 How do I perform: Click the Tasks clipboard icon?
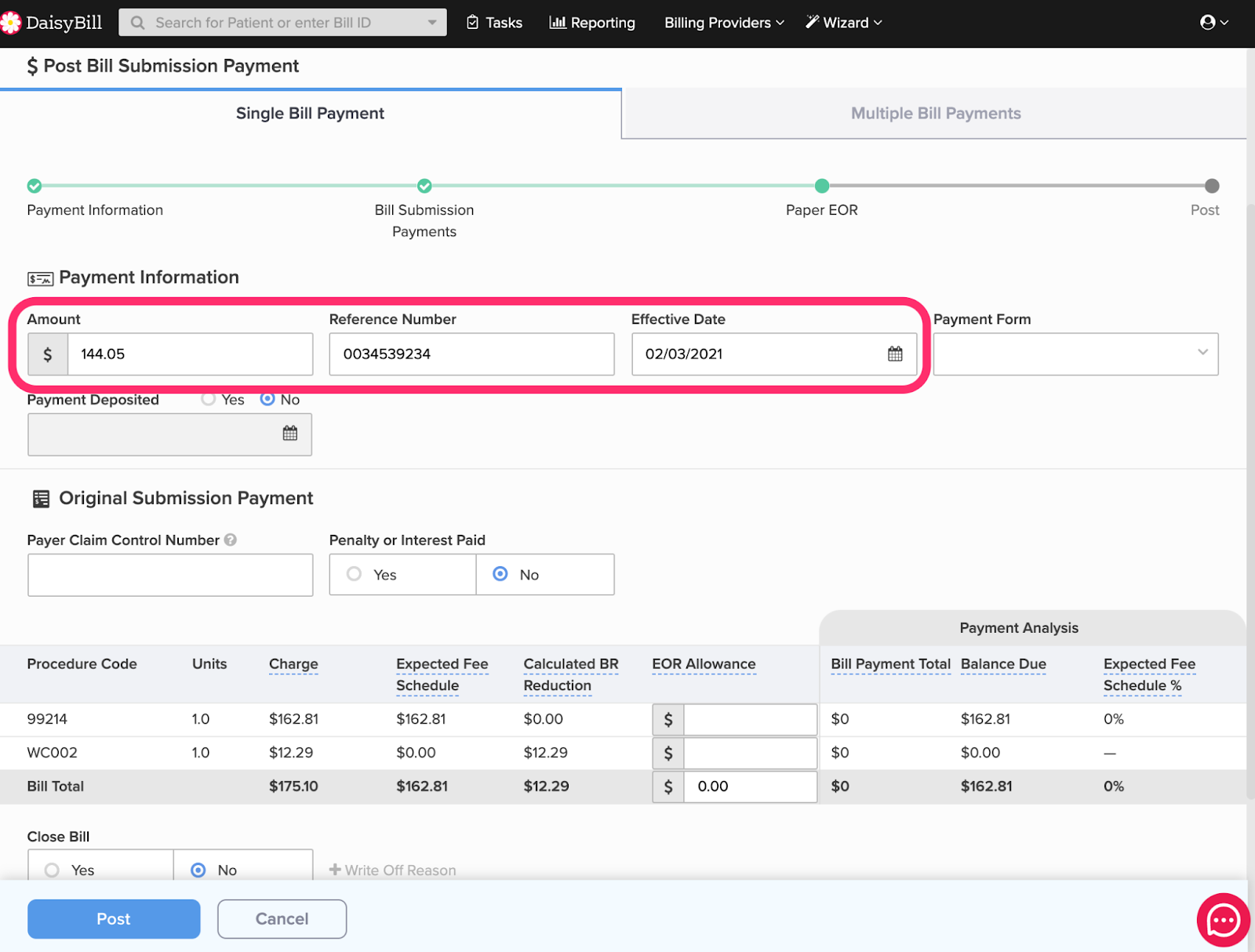tap(472, 23)
